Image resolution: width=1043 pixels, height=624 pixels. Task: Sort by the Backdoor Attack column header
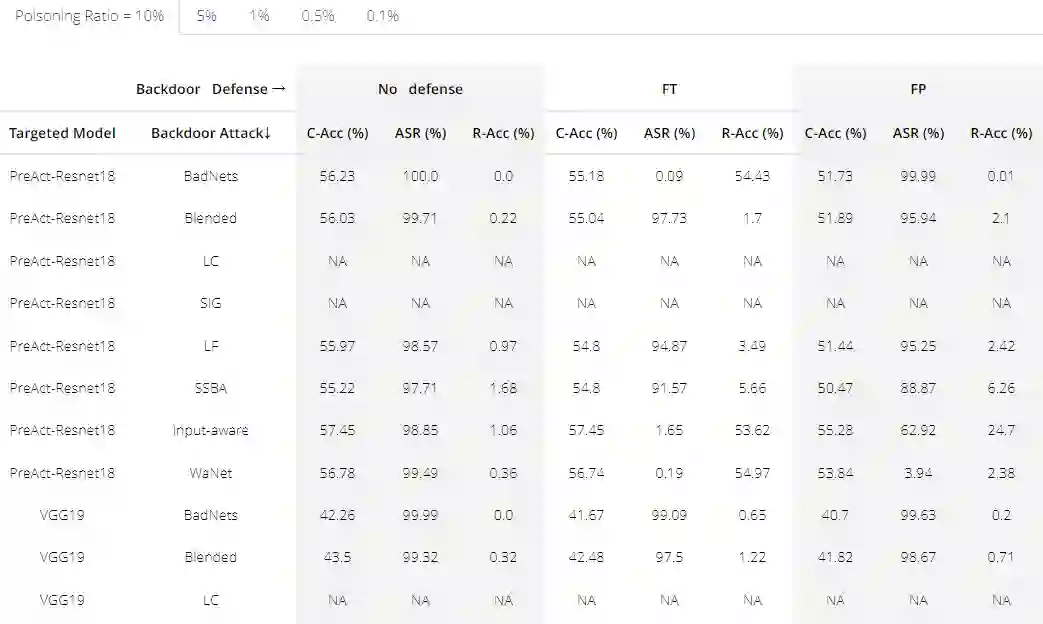click(x=211, y=133)
